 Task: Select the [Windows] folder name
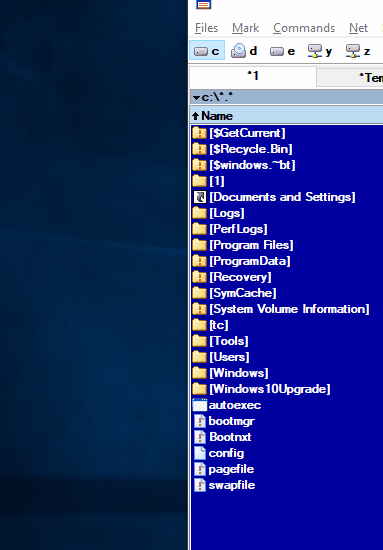tap(239, 373)
